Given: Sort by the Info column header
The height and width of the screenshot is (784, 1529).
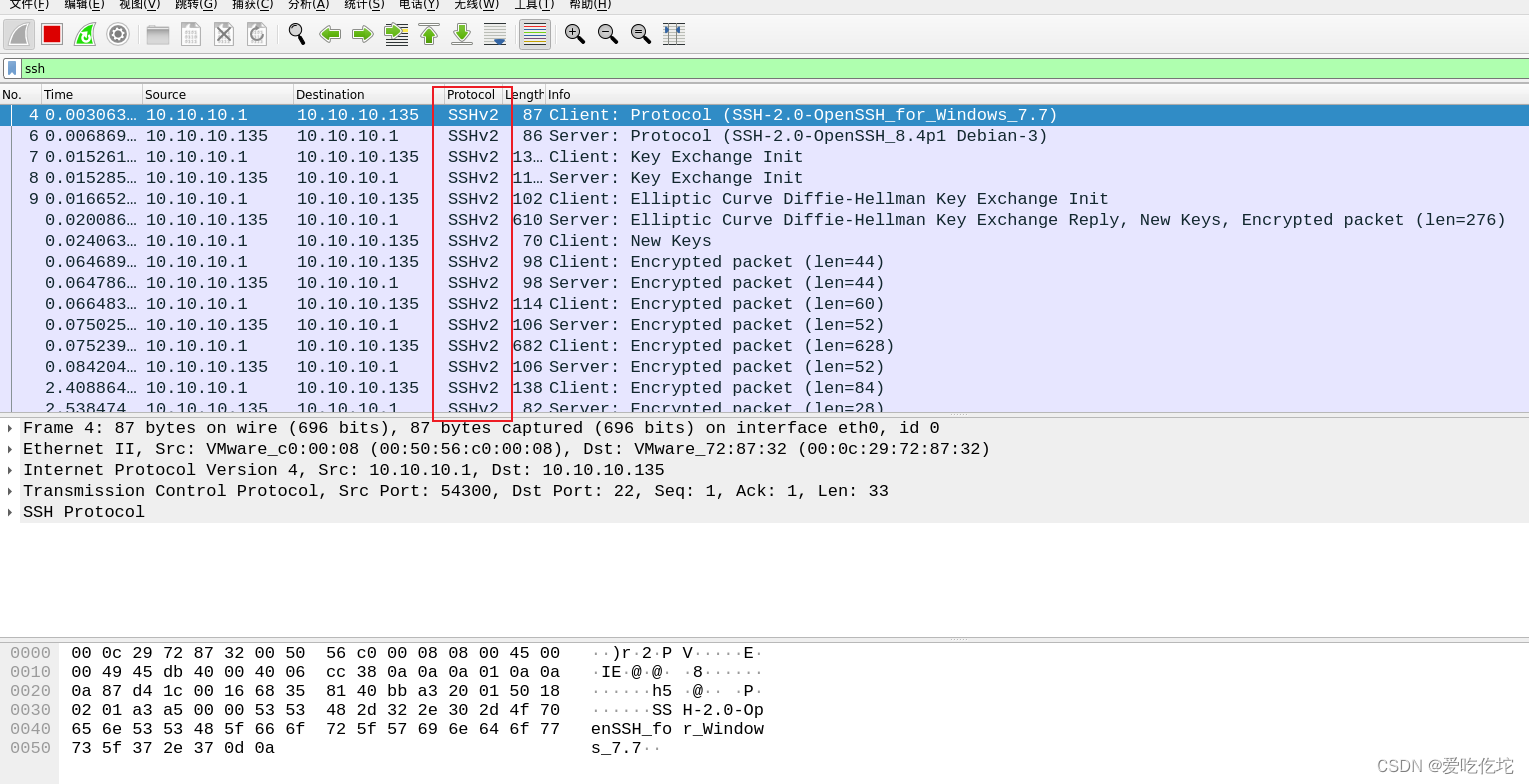Looking at the screenshot, I should click(1037, 95).
